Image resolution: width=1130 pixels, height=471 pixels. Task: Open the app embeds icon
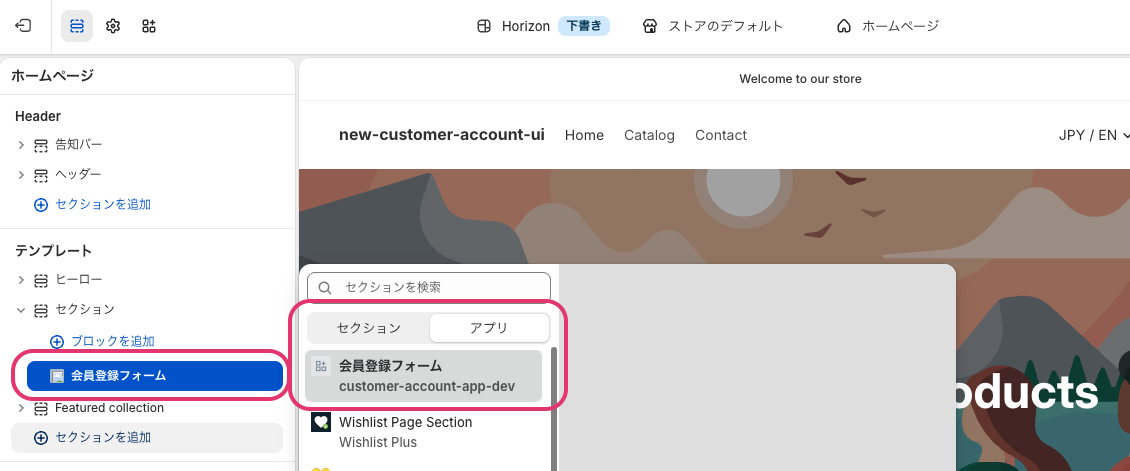(x=148, y=27)
